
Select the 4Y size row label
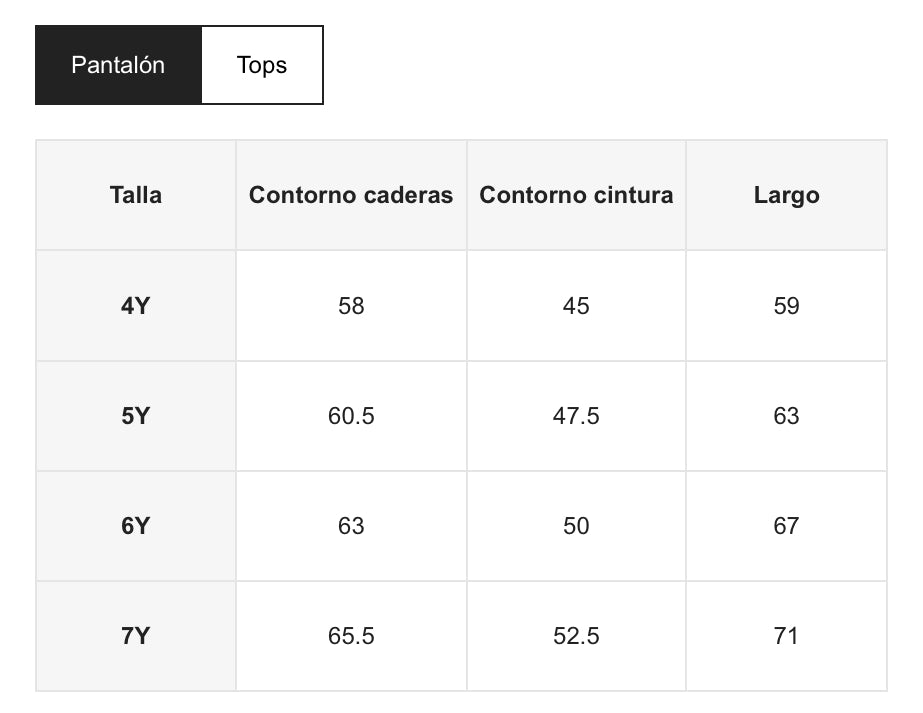tap(136, 306)
